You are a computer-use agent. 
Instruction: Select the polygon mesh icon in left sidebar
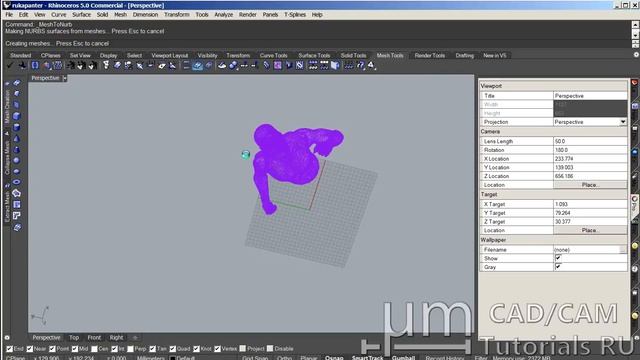pos(16,193)
